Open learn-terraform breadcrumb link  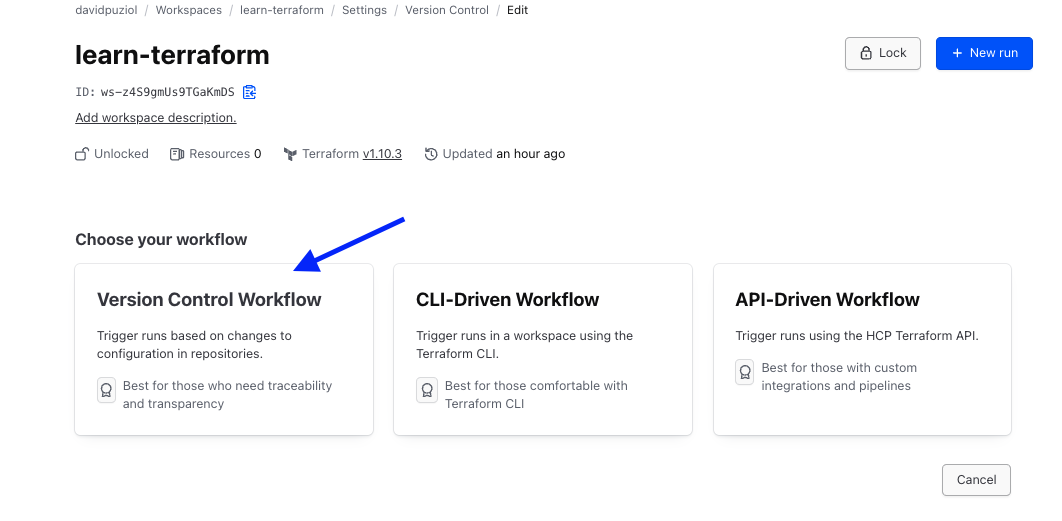(x=281, y=10)
